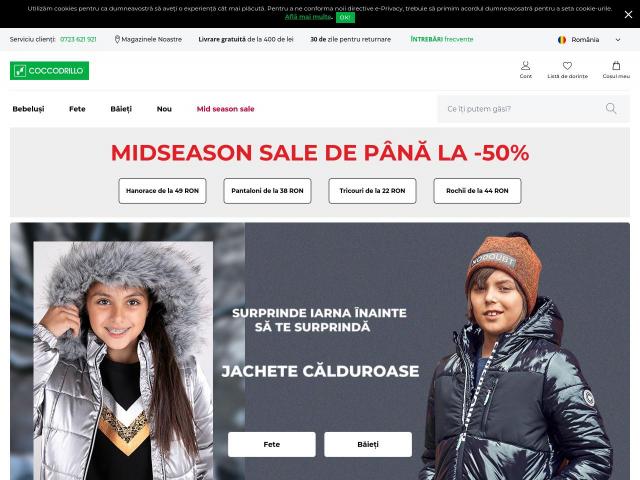Accept cookies with the OK! button

point(345,18)
